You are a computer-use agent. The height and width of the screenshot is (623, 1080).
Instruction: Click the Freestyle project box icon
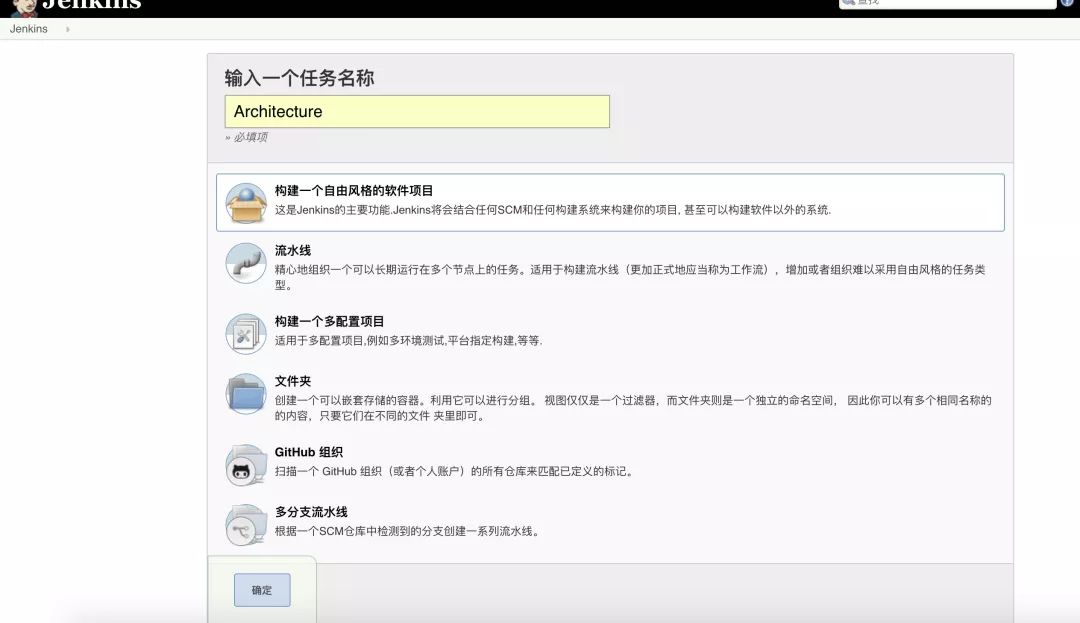246,203
